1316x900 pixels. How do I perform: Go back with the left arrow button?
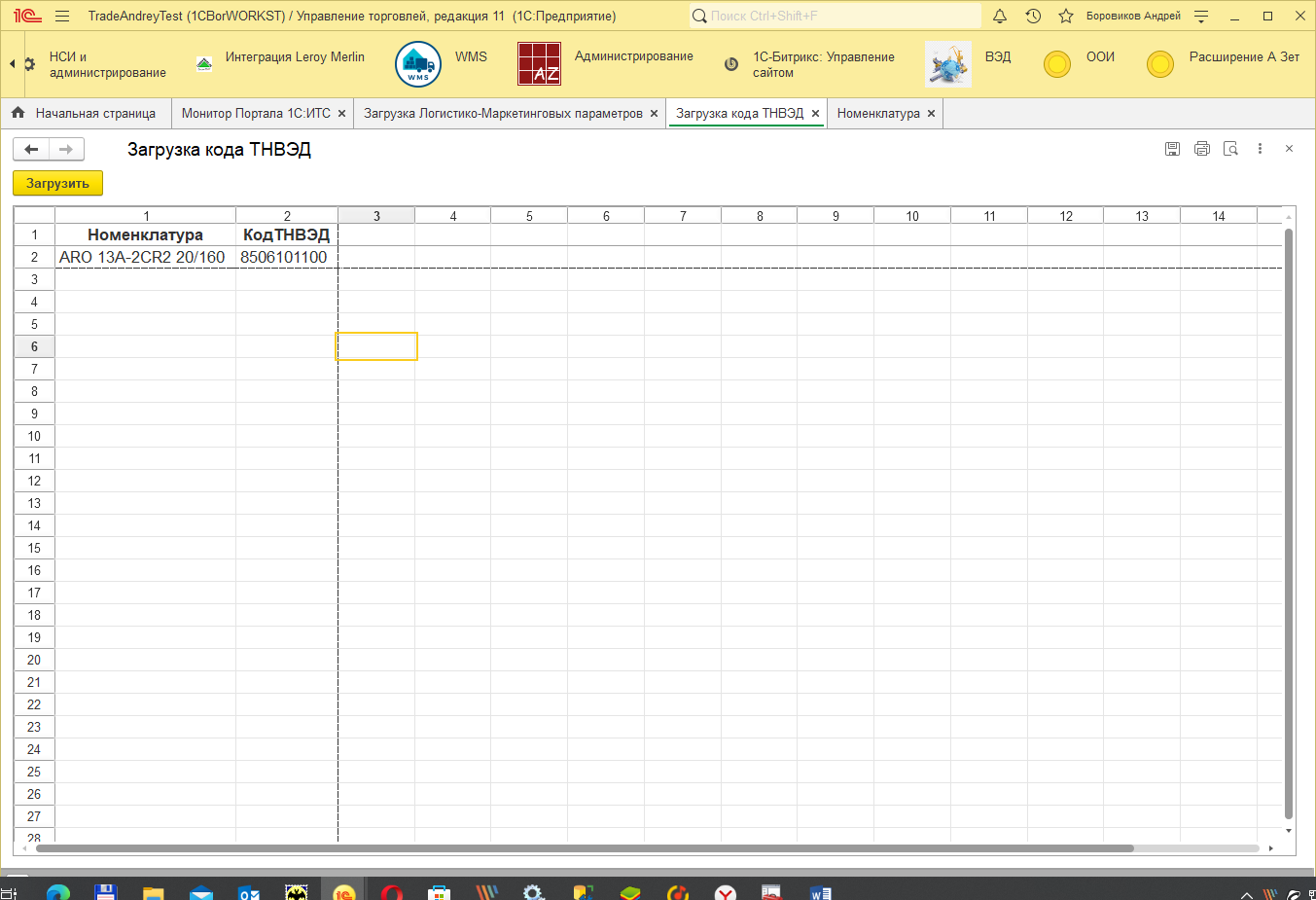click(31, 149)
